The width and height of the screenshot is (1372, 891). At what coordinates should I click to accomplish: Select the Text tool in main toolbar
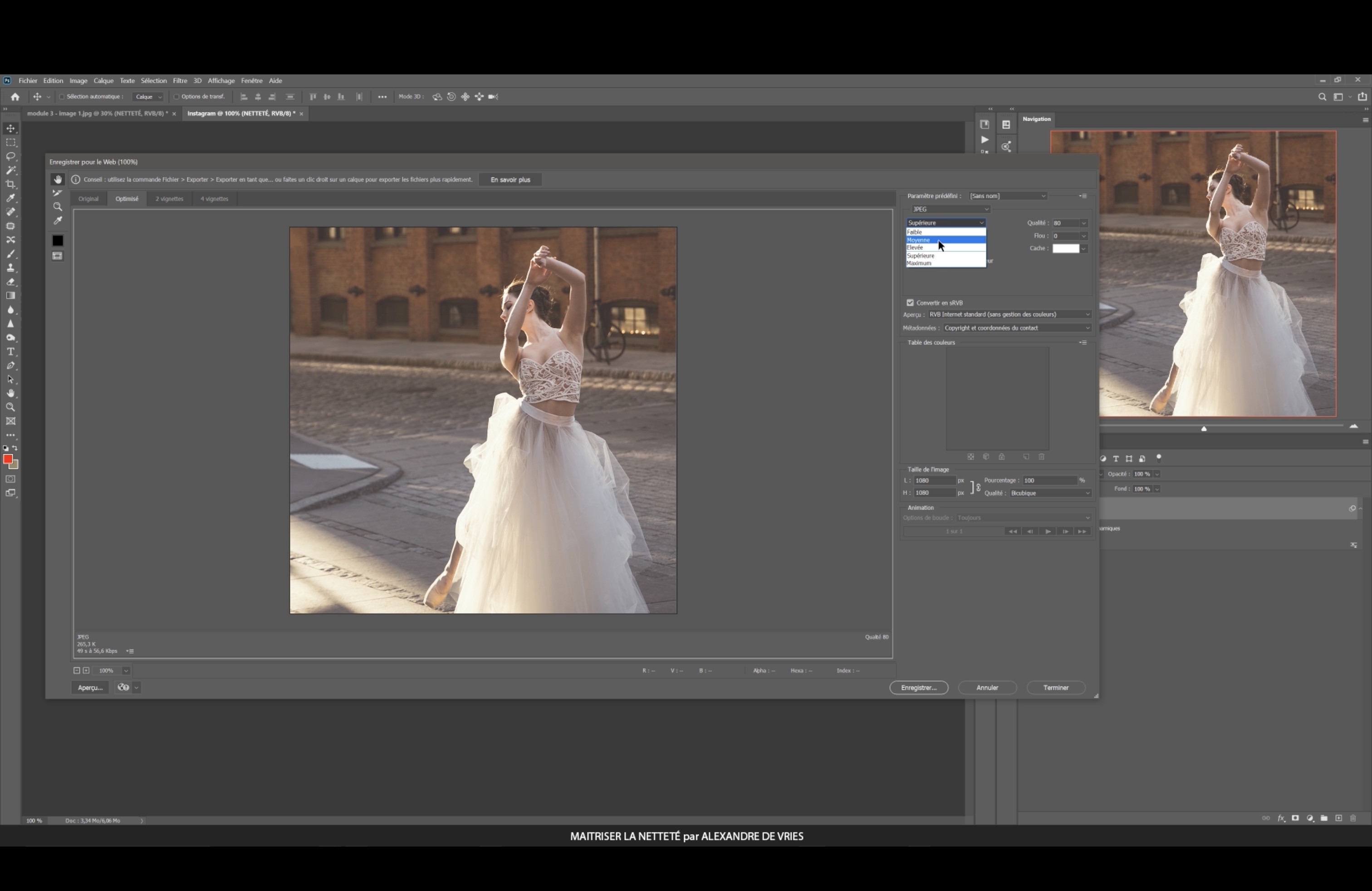[10, 352]
